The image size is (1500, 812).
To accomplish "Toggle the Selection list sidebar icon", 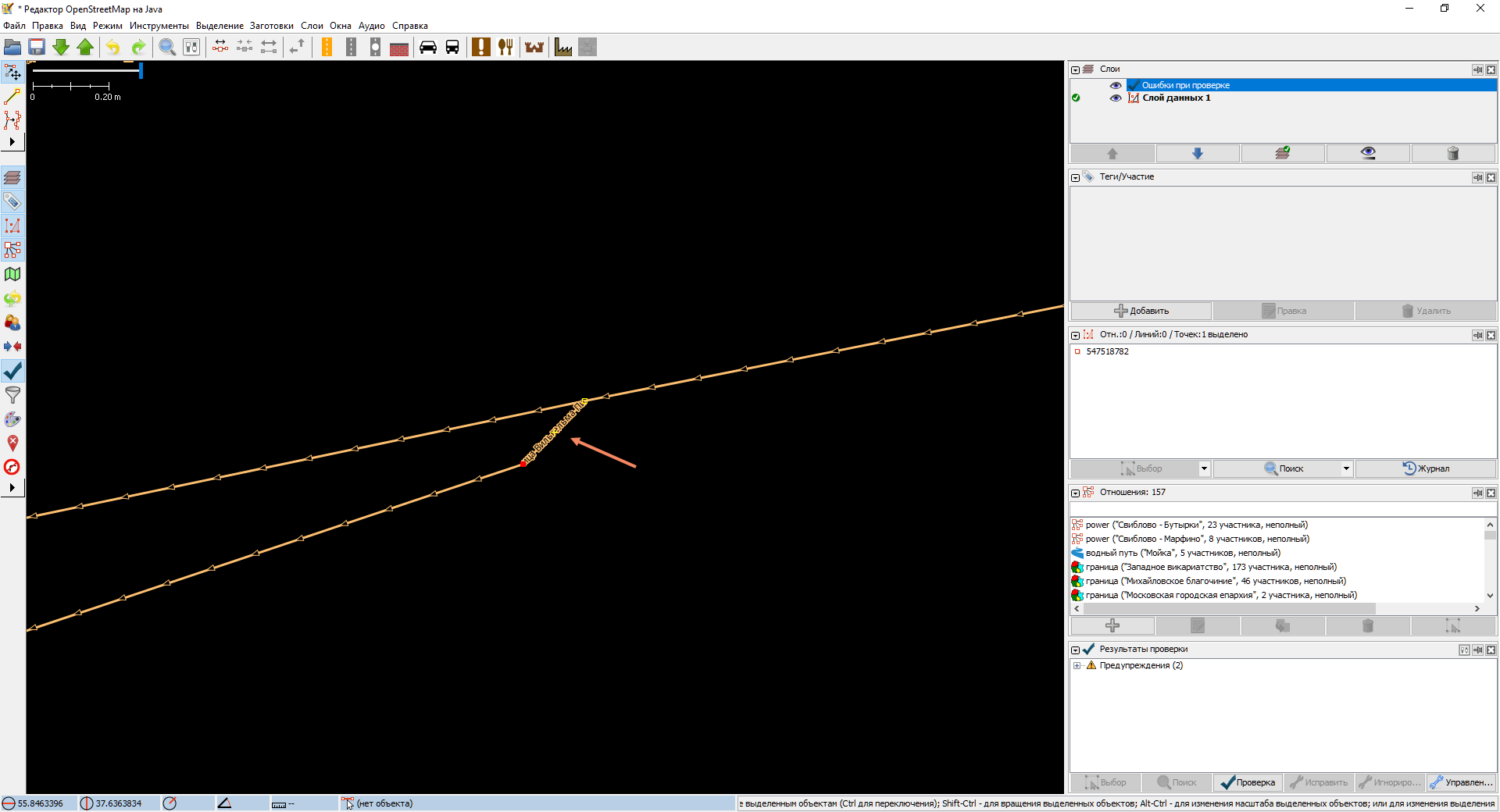I will click(x=12, y=226).
